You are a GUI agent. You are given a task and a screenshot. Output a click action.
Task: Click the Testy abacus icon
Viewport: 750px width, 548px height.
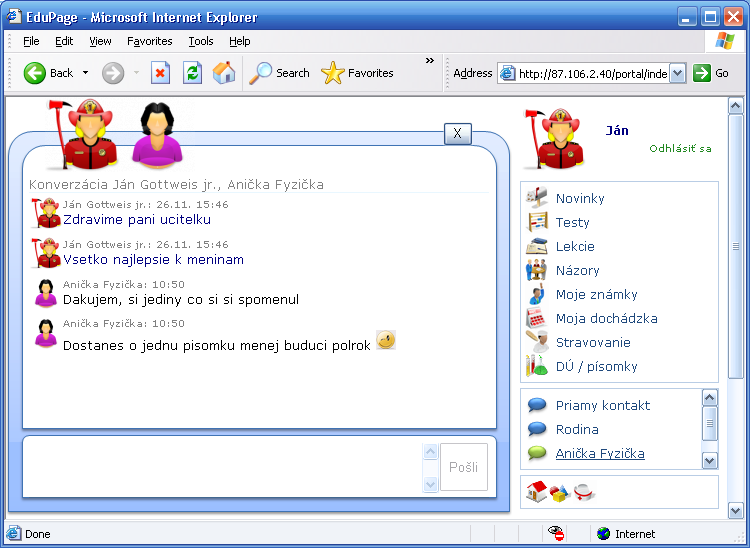(537, 222)
